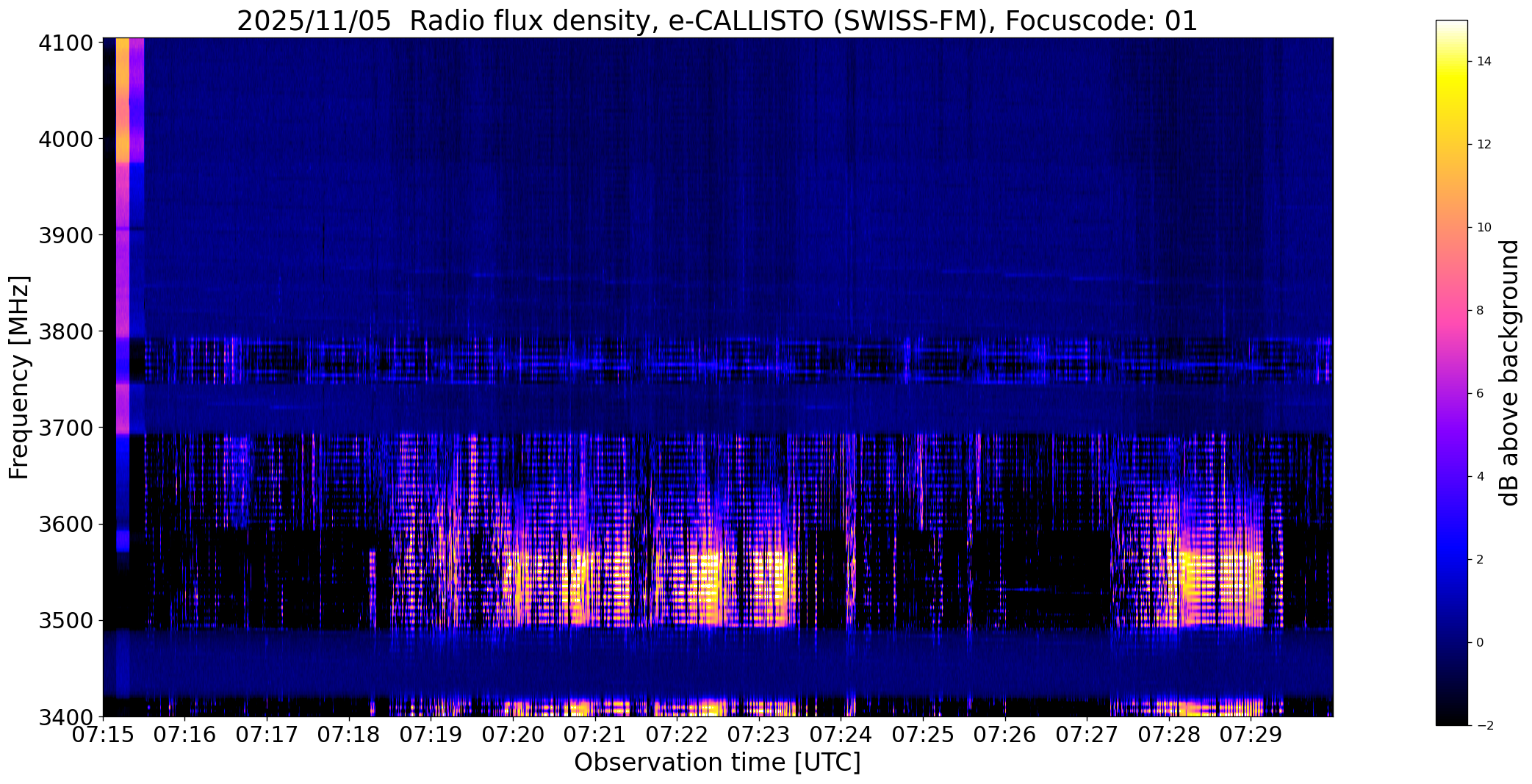1532x784 pixels.
Task: Click the colorbar tick label 0
Action: pos(1481,643)
